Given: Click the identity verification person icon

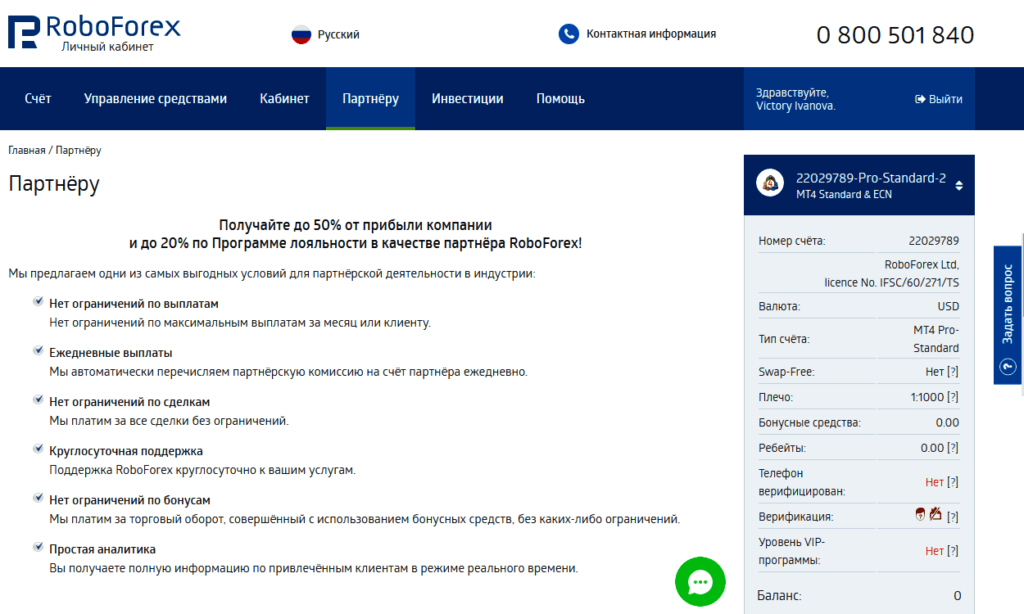Looking at the screenshot, I should [x=920, y=515].
